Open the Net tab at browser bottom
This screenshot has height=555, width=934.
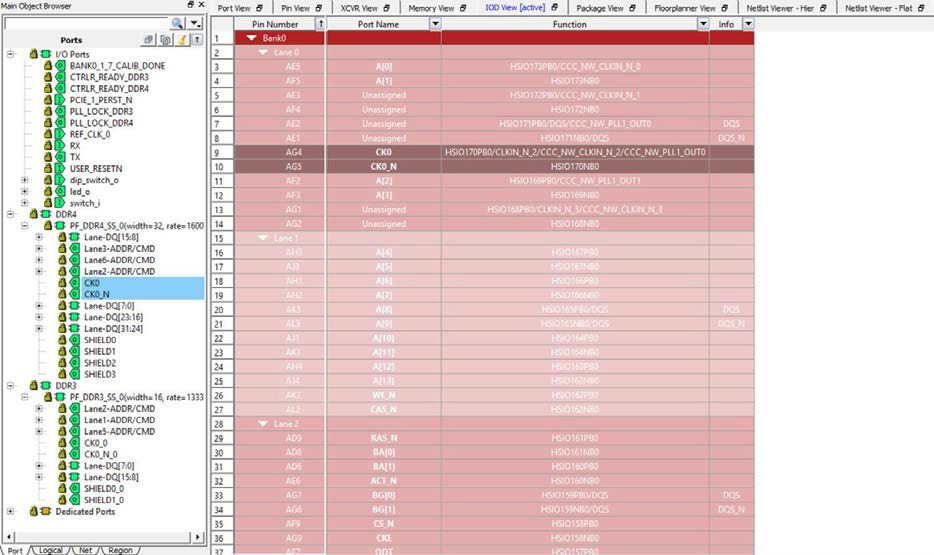tap(86, 550)
